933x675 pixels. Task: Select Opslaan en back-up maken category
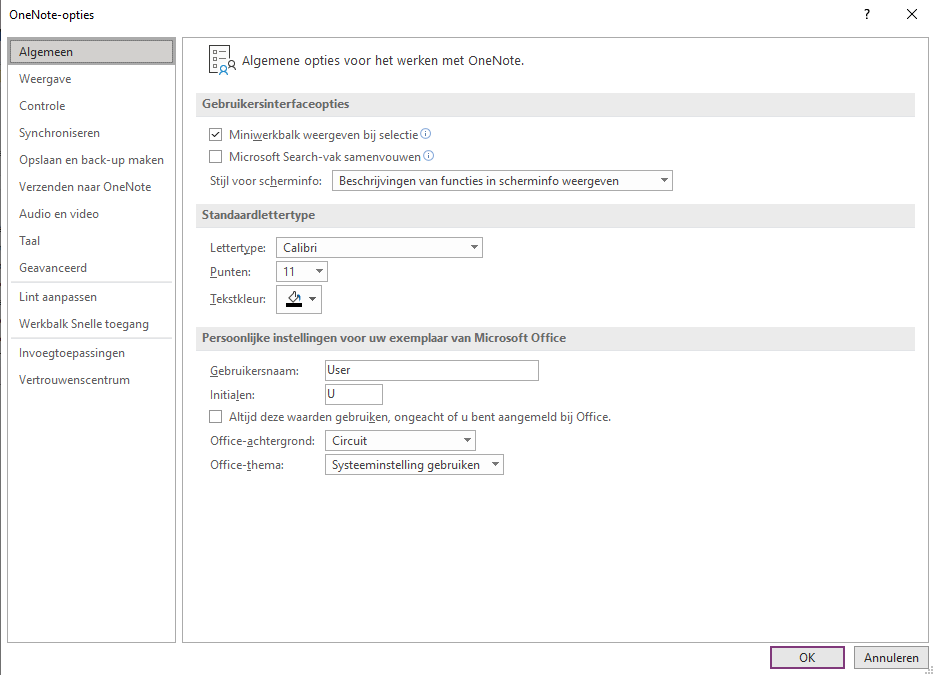pos(92,160)
